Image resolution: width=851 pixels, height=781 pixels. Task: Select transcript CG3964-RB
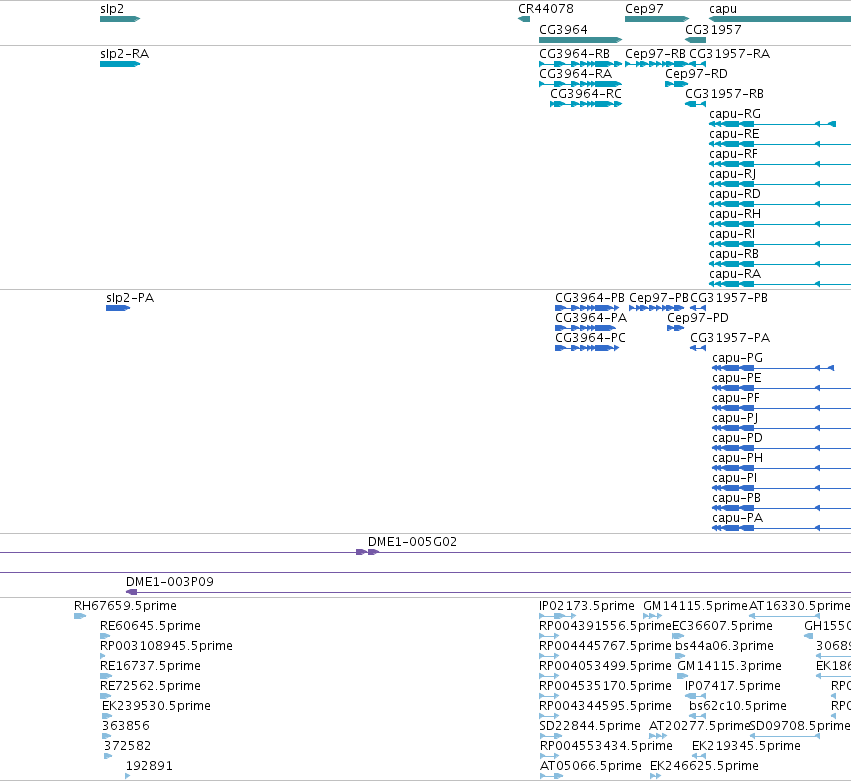point(580,64)
